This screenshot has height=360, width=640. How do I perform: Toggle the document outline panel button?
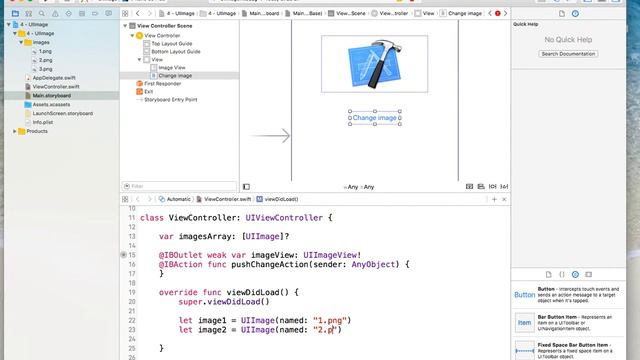246,187
